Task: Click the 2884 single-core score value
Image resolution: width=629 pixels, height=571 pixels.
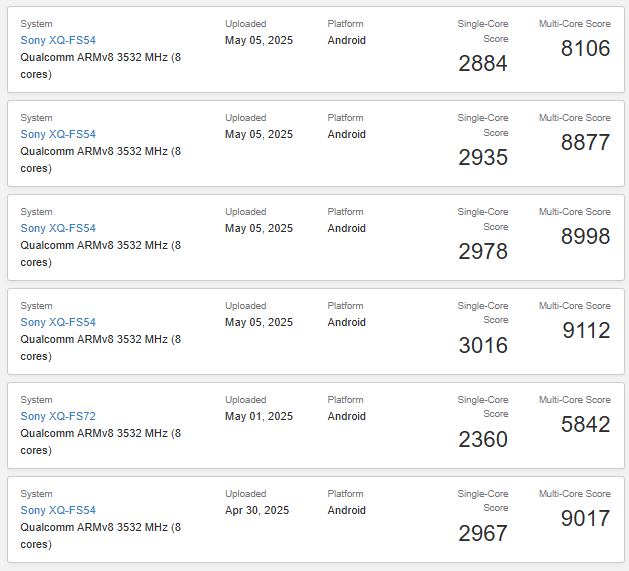Action: pyautogui.click(x=483, y=63)
